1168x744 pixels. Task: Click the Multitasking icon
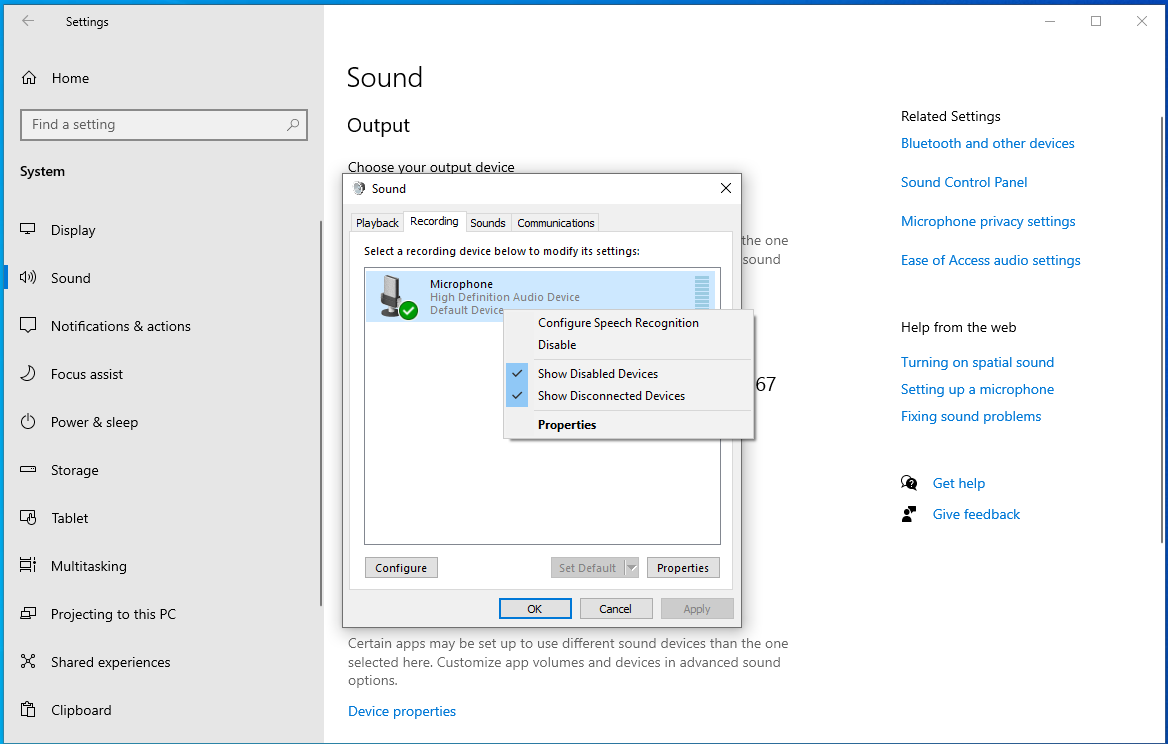(x=28, y=565)
